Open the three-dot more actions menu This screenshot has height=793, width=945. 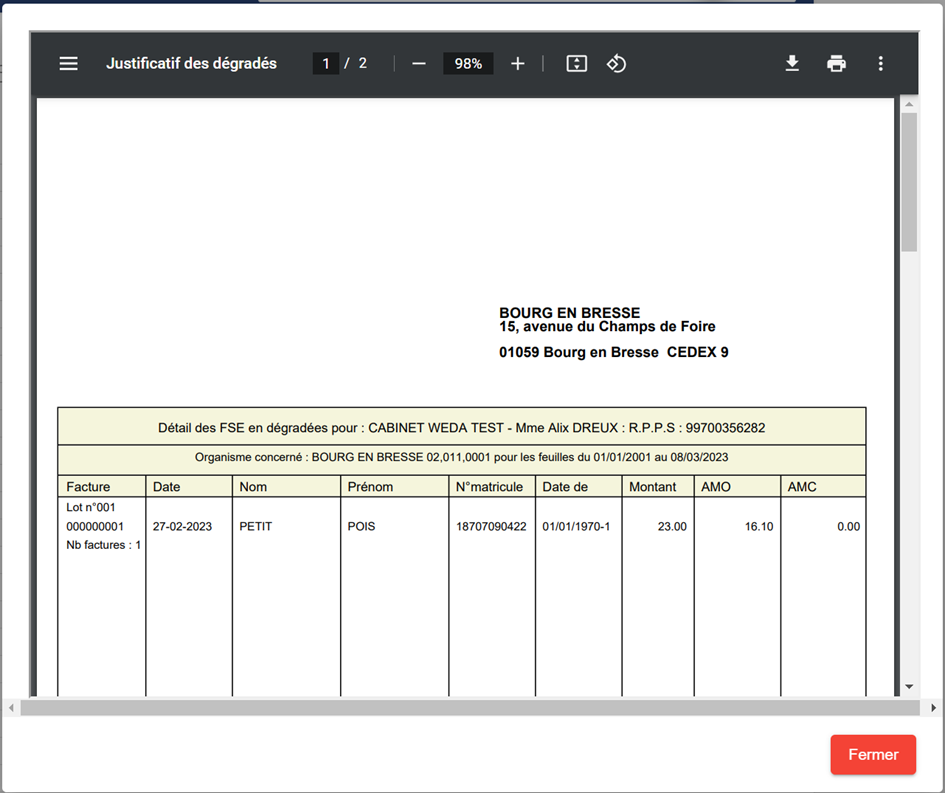coord(880,64)
